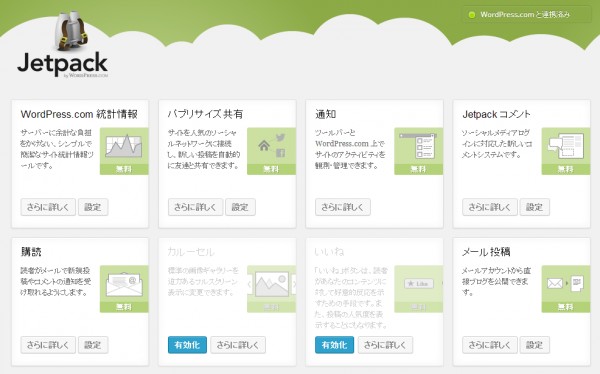Click the 無料 label in 統計情報 card
Screen dimensions: 600x374
pos(124,169)
